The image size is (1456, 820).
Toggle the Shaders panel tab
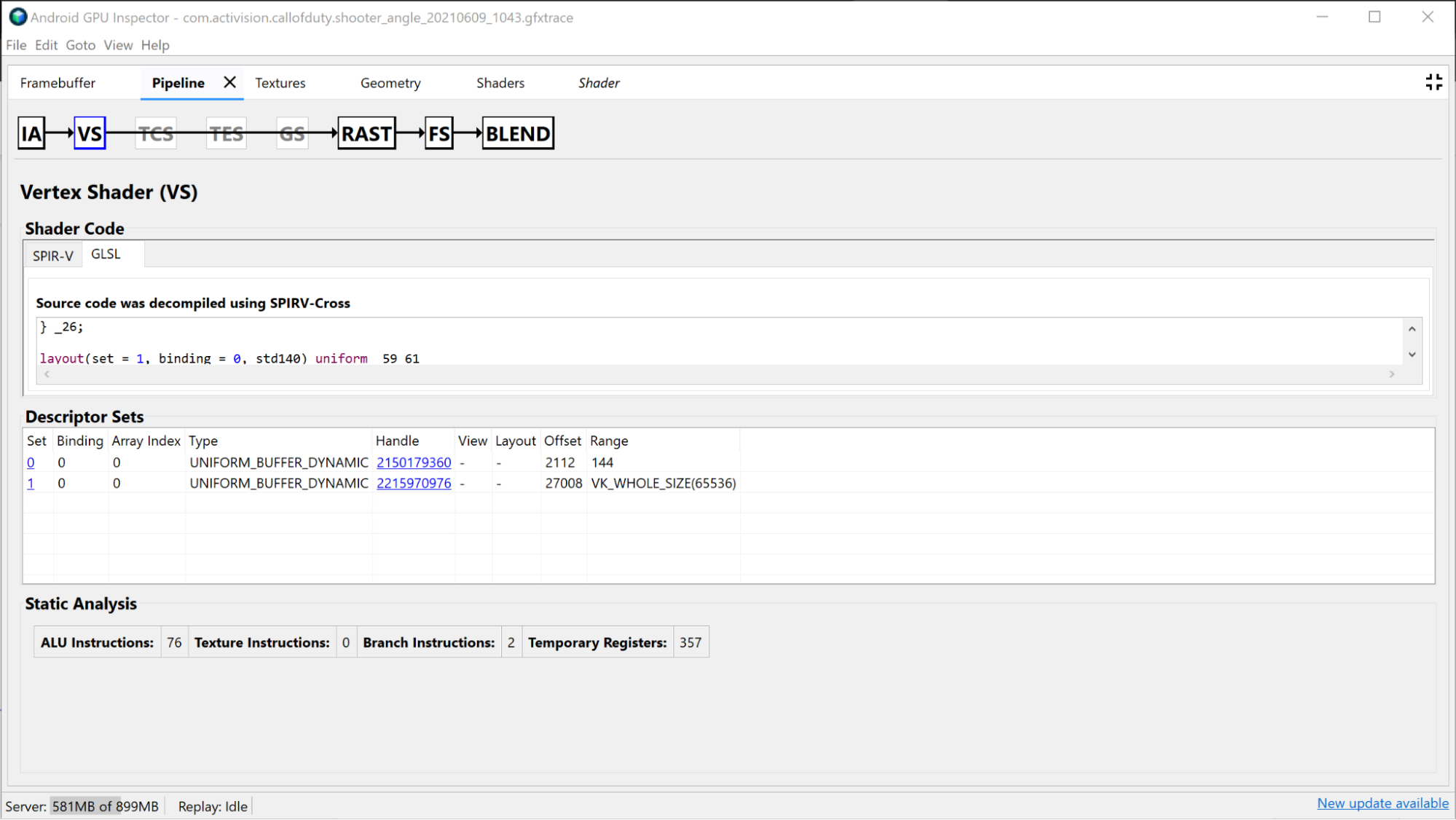(x=500, y=83)
